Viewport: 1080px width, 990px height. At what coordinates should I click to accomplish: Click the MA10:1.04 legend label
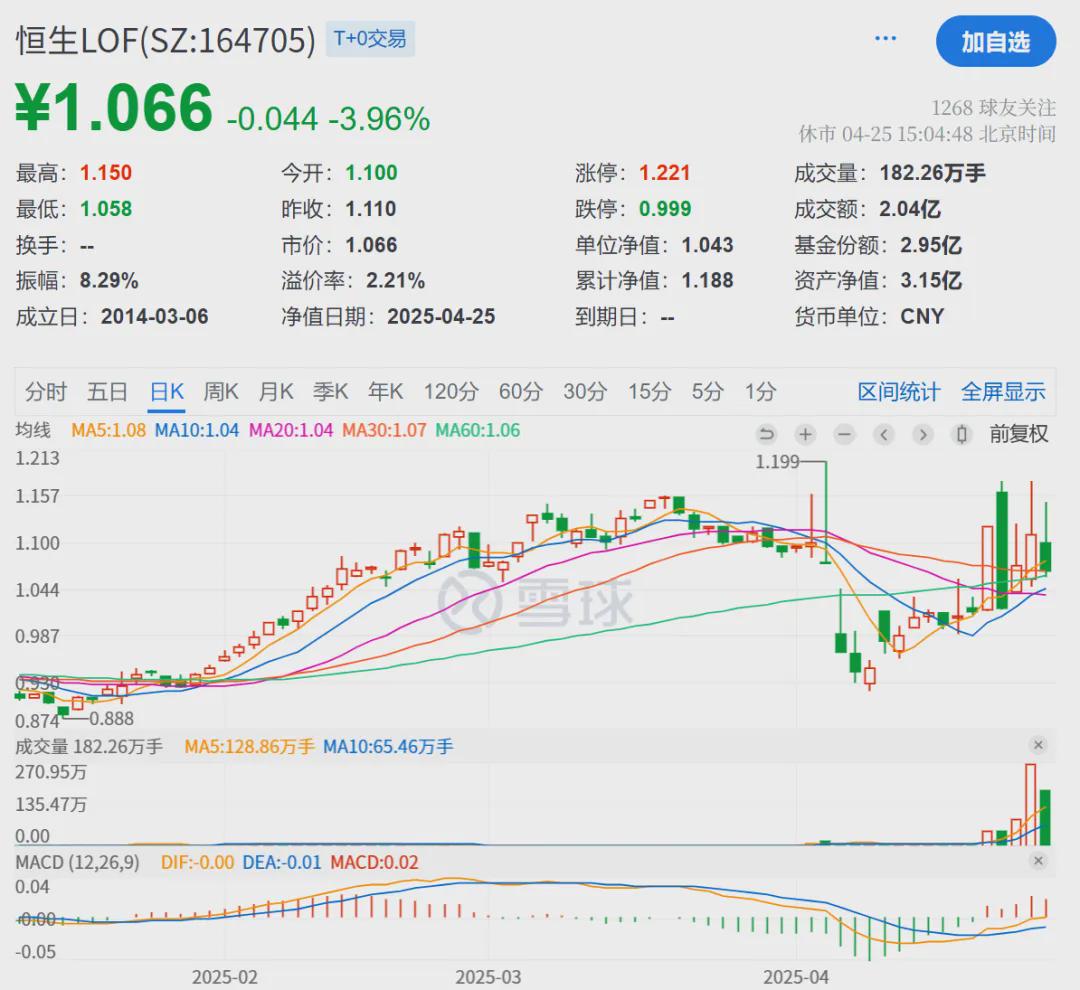[196, 431]
